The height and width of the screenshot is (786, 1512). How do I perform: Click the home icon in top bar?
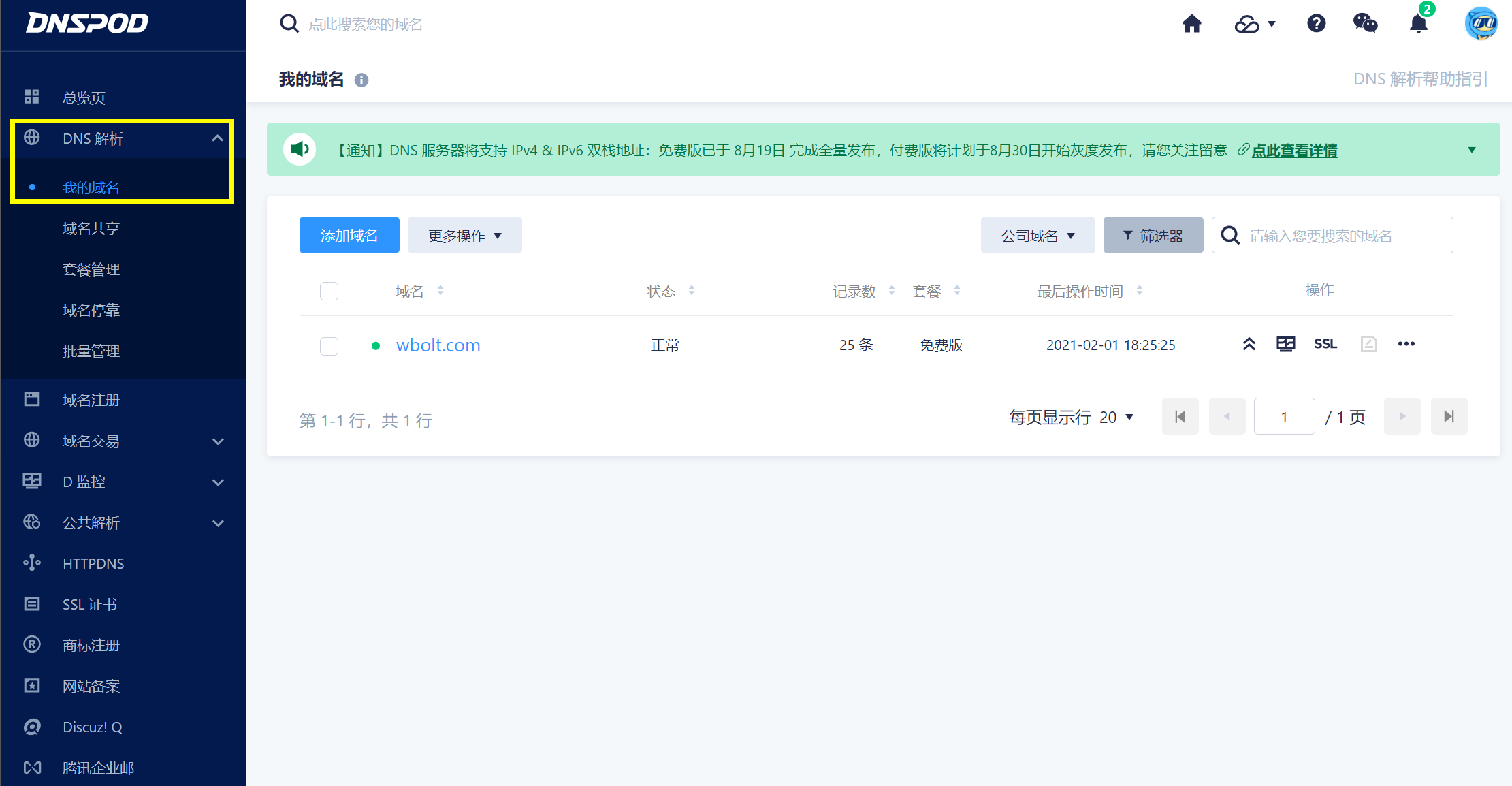point(1191,24)
